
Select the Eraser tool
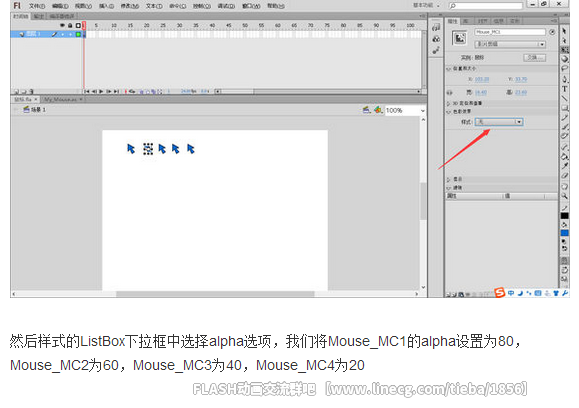[565, 176]
